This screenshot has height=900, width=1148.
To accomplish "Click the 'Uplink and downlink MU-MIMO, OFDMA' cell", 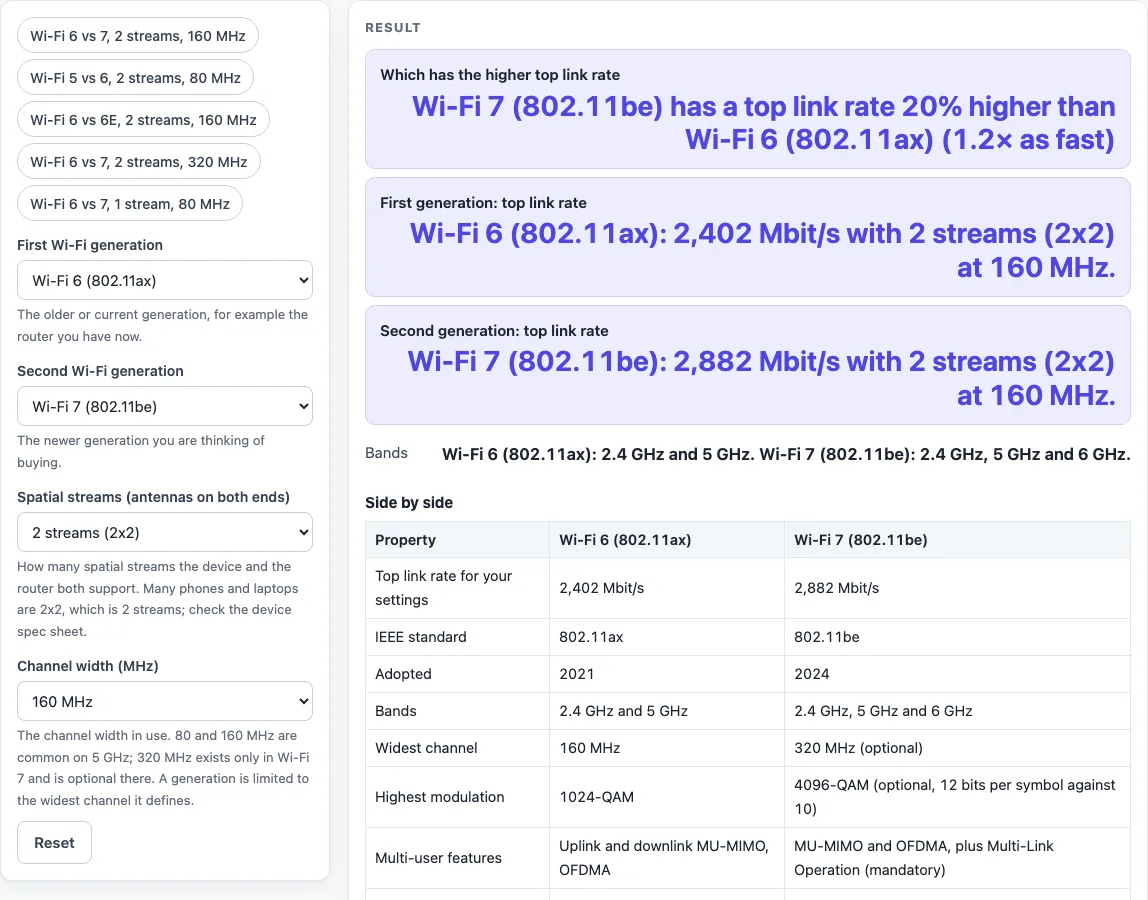I will pyautogui.click(x=667, y=858).
